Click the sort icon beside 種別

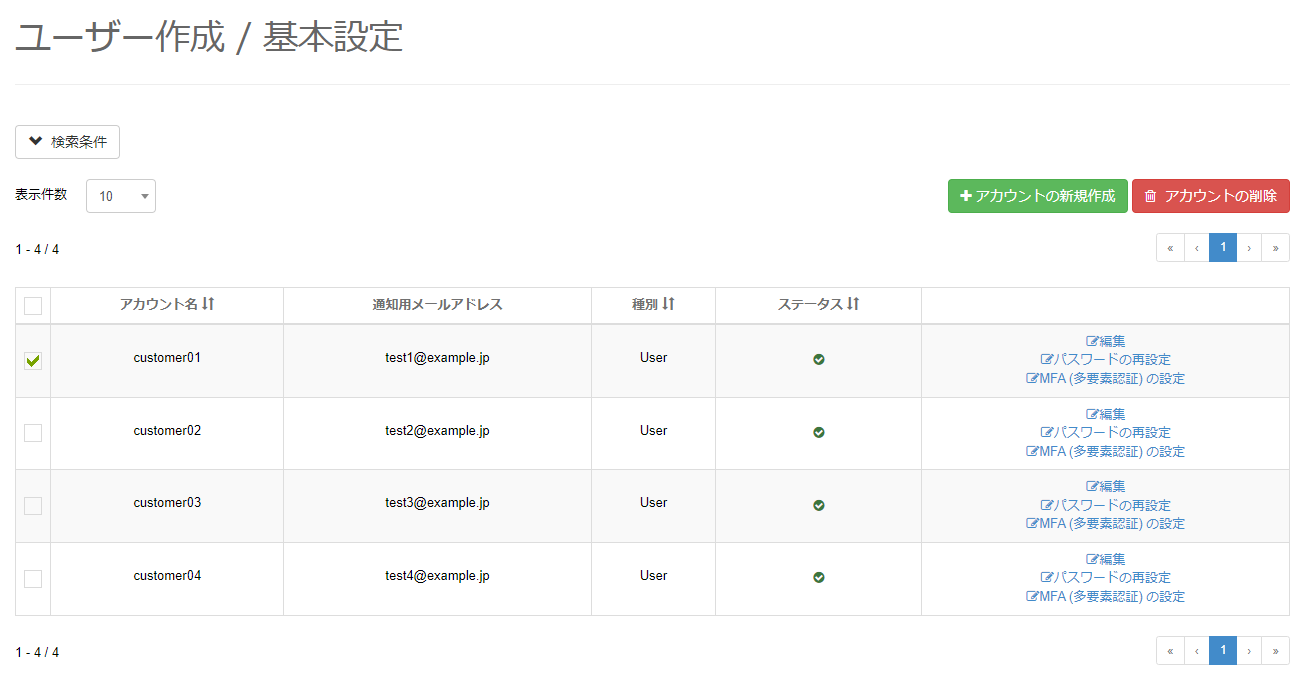click(668, 304)
